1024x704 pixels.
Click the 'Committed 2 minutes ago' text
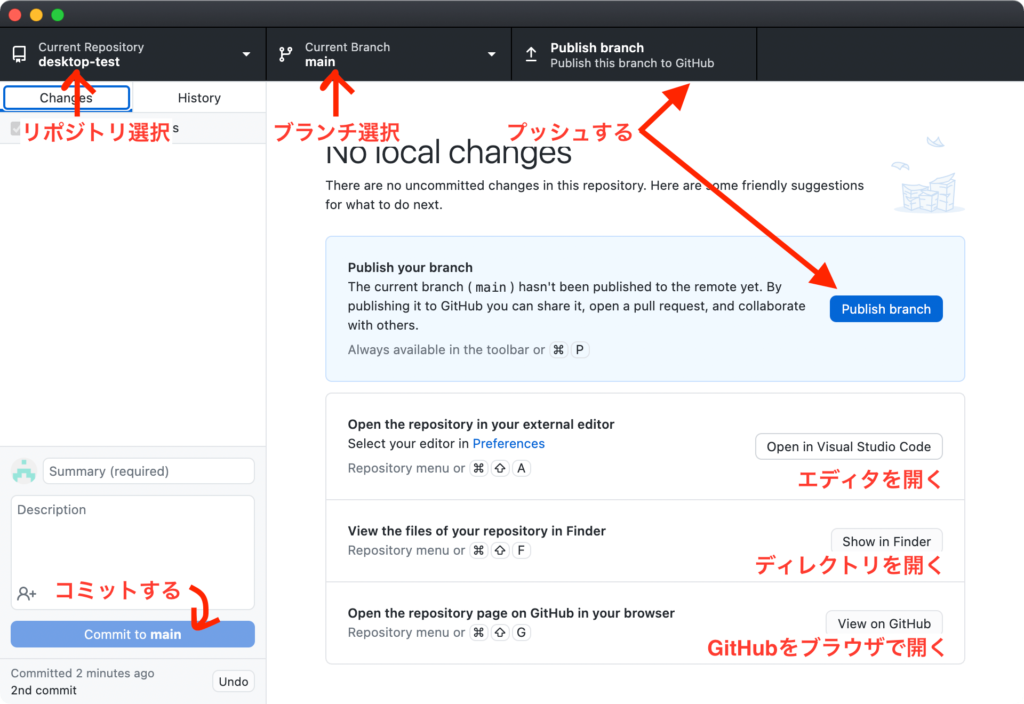(82, 673)
